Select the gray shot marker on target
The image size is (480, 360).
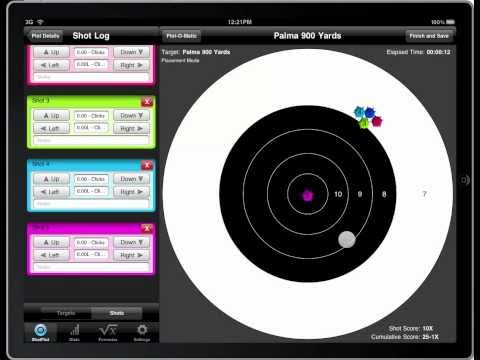347,239
